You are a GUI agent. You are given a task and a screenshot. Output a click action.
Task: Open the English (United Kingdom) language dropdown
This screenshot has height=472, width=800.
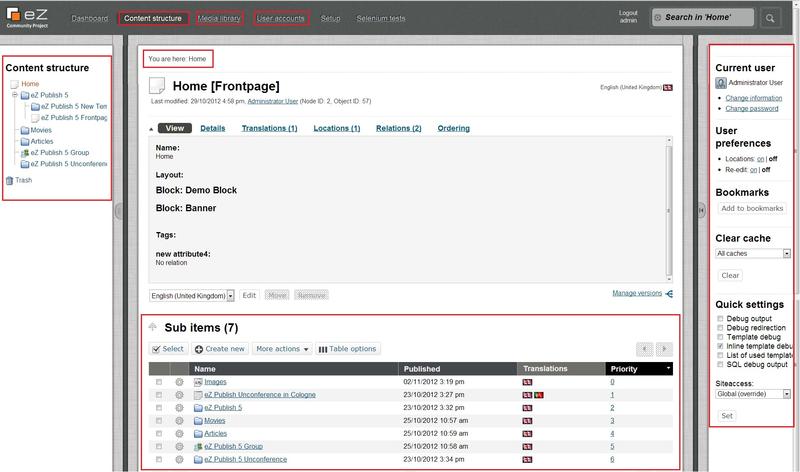tap(192, 296)
